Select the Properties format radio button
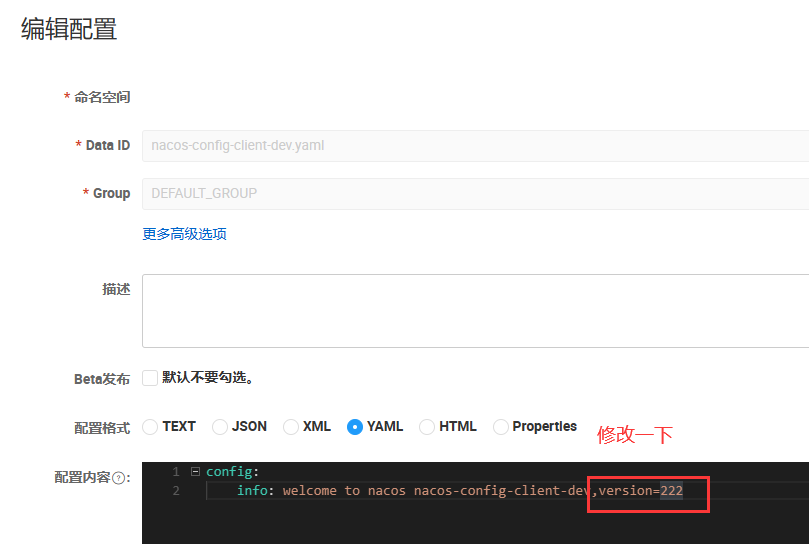 [500, 427]
